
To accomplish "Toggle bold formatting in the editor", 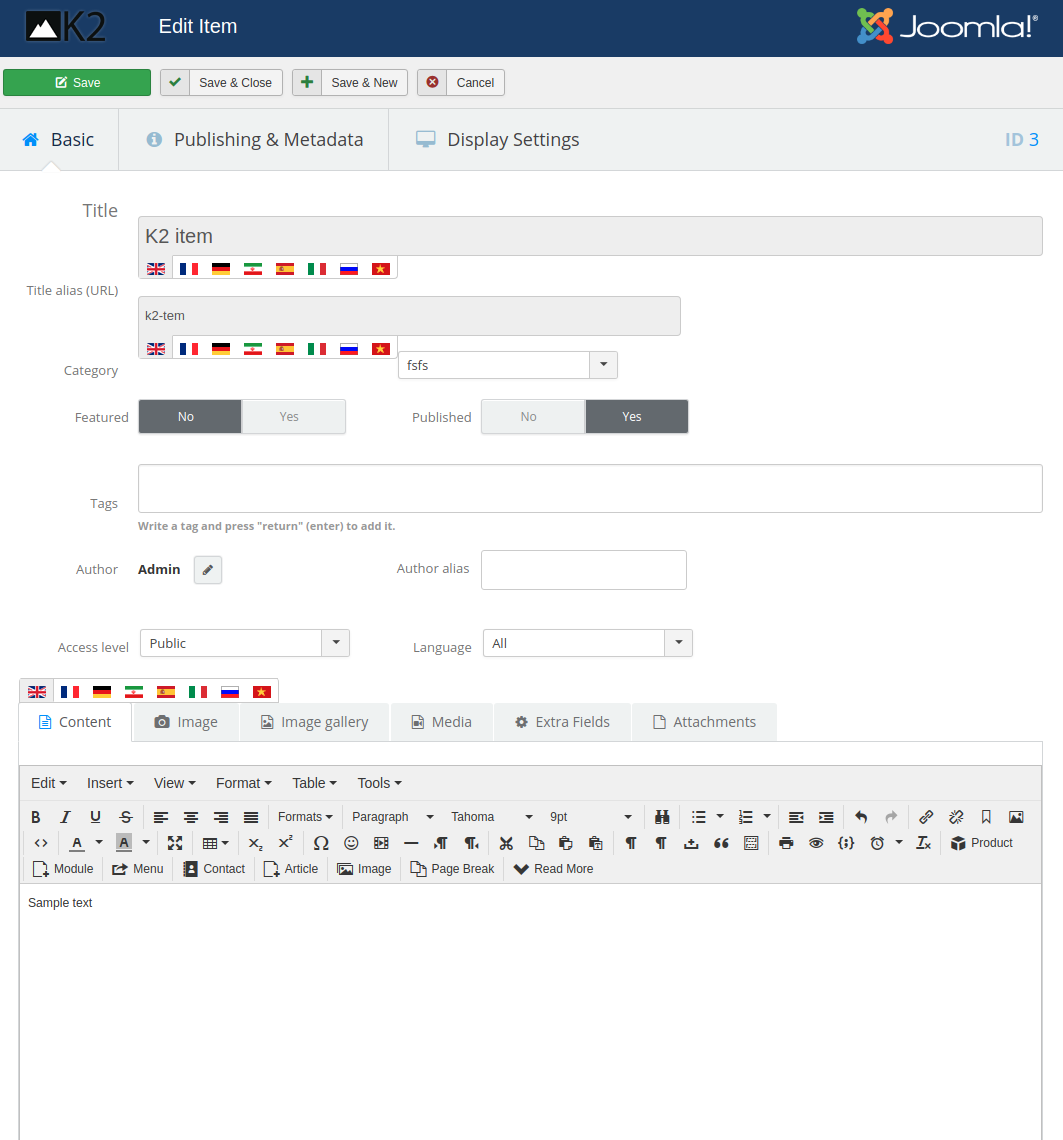I will click(x=36, y=817).
